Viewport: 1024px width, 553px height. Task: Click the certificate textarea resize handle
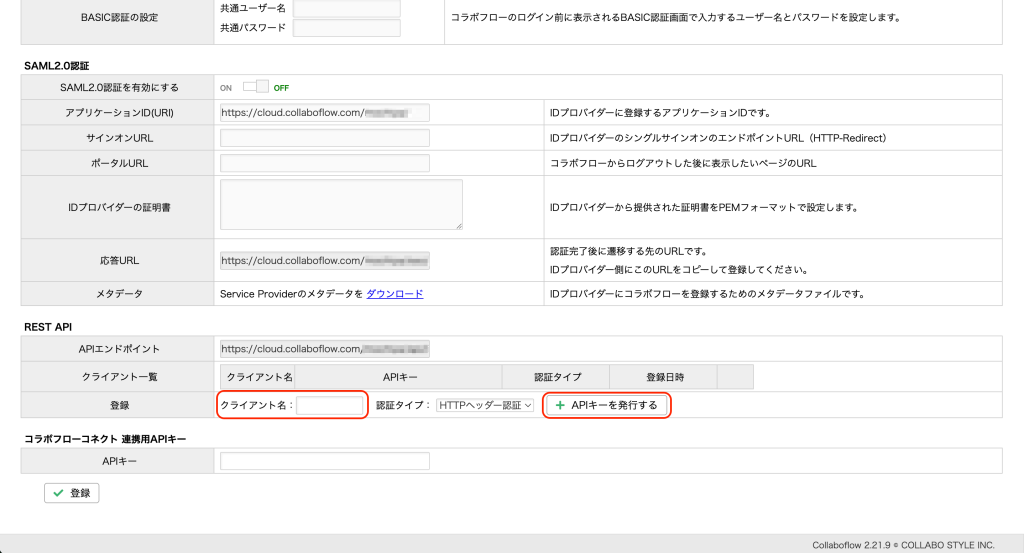point(458,226)
